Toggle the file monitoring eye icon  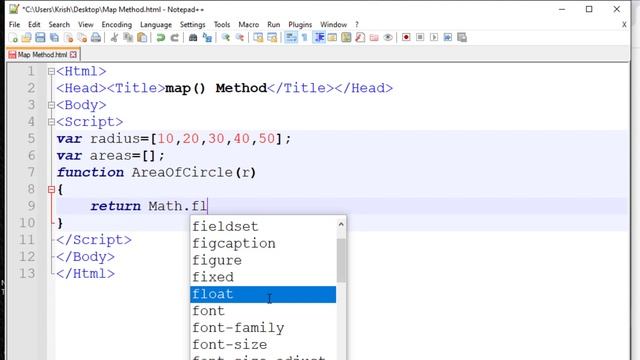tap(388, 38)
